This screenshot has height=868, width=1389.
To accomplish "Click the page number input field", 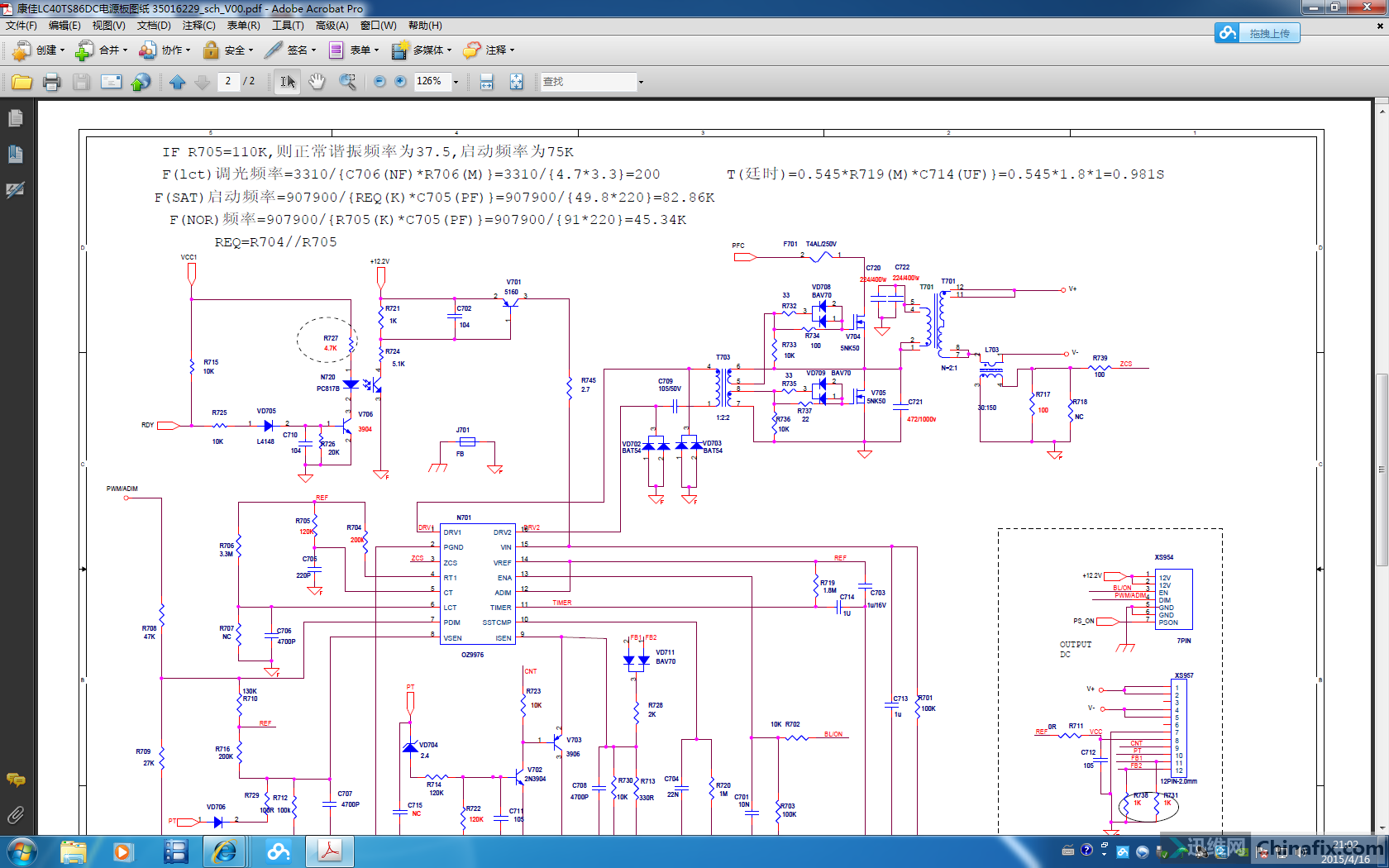I will point(228,81).
